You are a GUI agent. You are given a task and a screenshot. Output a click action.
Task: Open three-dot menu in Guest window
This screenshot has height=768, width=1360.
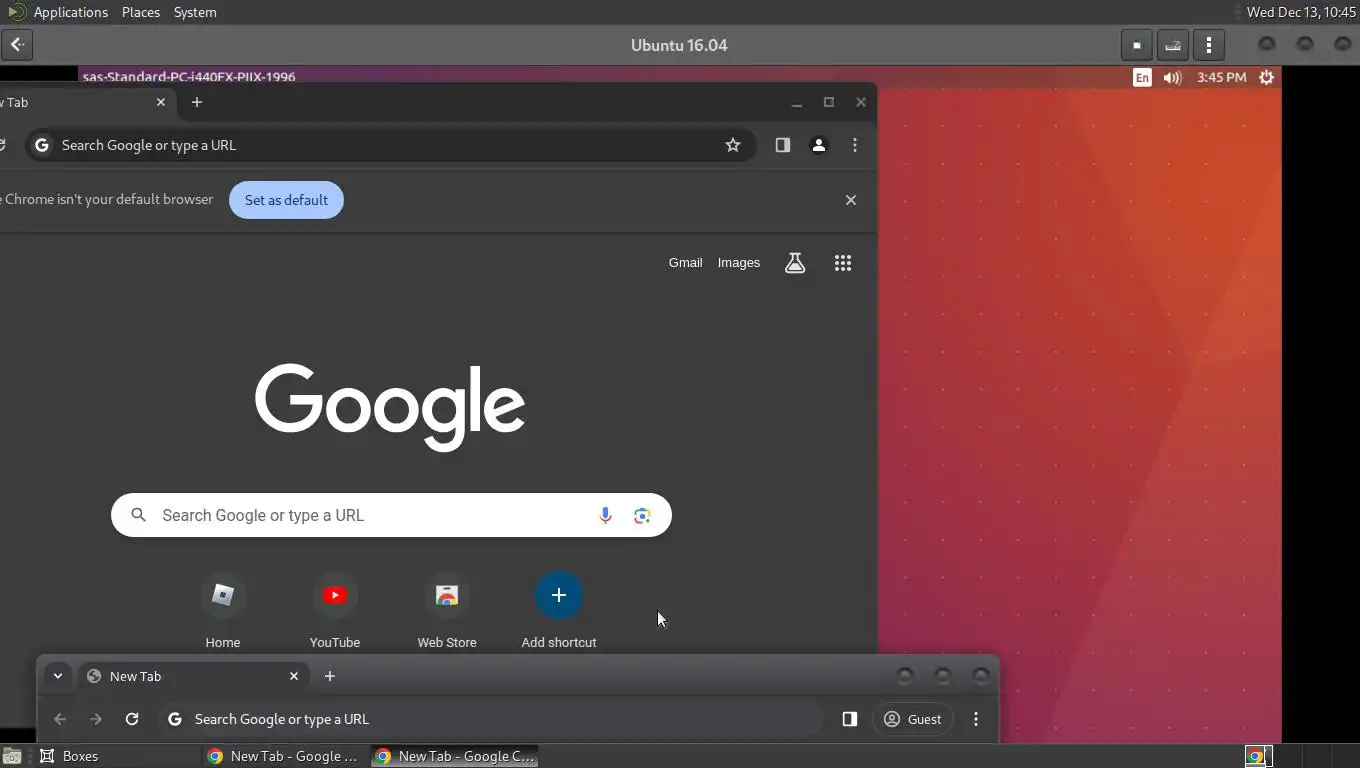tap(976, 719)
